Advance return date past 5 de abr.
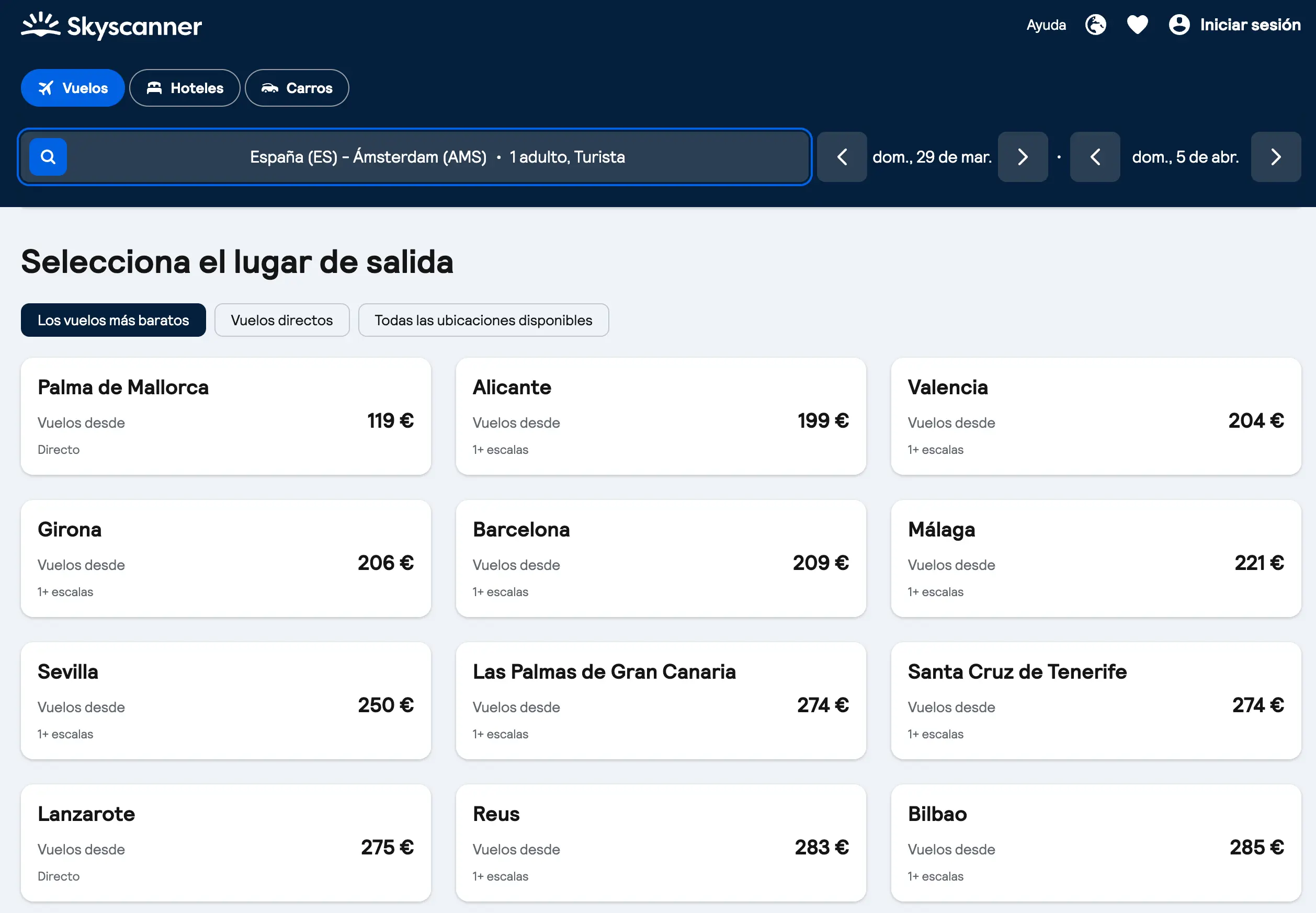 point(1276,157)
